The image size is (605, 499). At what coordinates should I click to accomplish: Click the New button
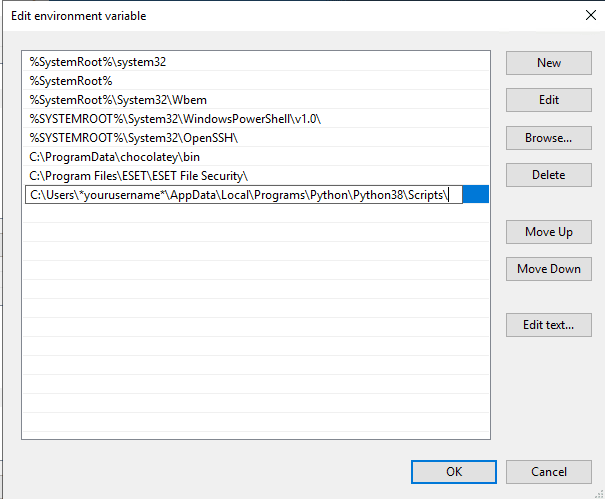[548, 63]
